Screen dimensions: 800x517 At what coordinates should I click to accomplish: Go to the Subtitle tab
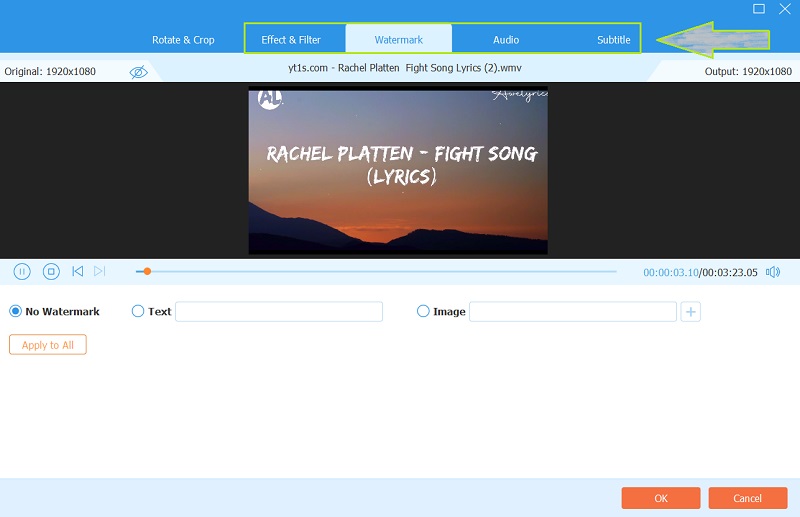pyautogui.click(x=613, y=40)
